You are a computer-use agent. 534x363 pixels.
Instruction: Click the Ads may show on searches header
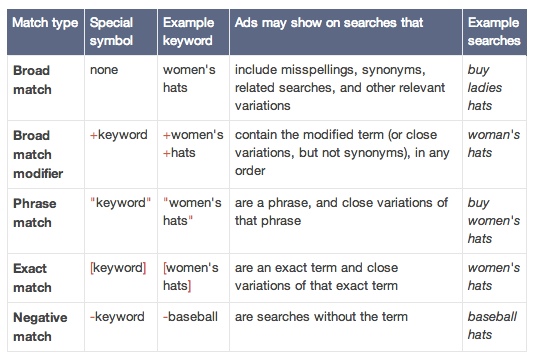[329, 23]
